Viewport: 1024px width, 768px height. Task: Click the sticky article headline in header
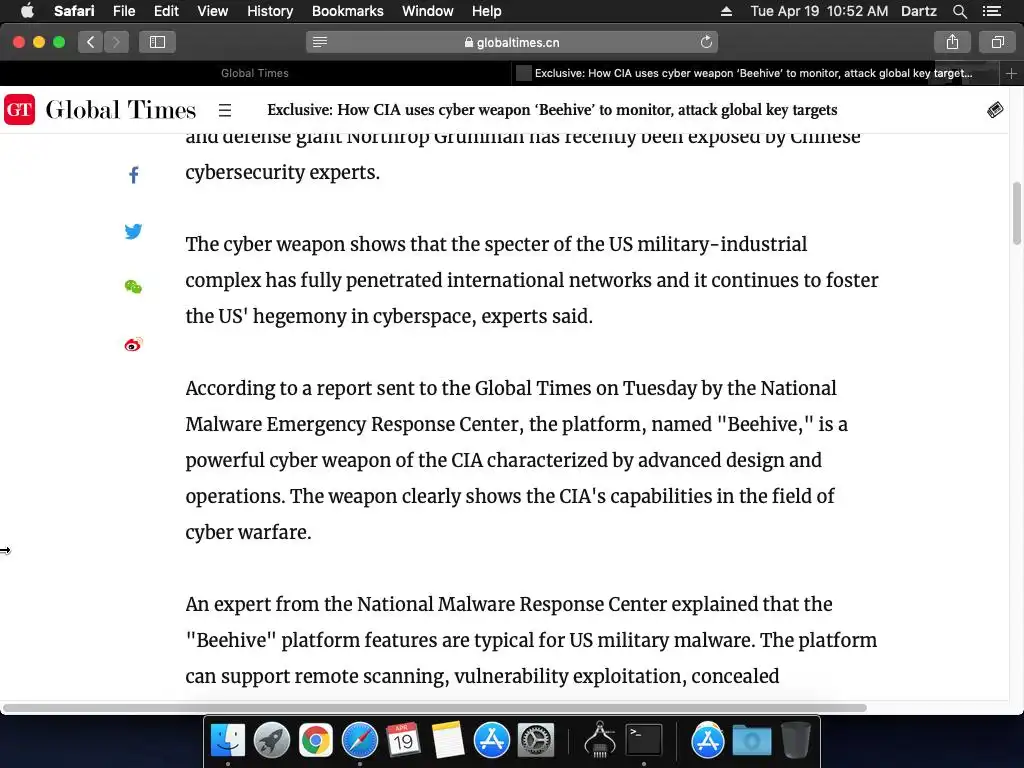(552, 110)
